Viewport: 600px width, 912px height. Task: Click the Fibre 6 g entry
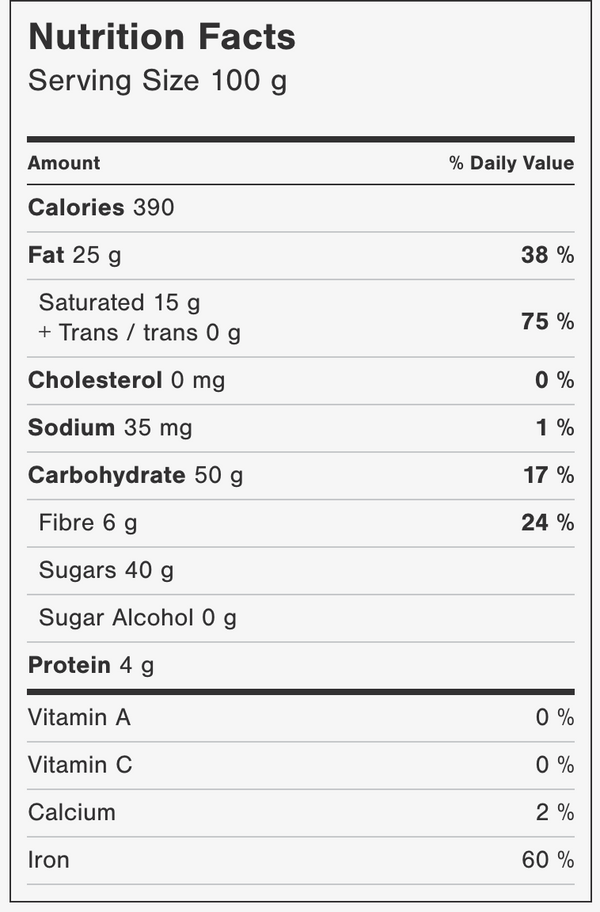(x=88, y=523)
